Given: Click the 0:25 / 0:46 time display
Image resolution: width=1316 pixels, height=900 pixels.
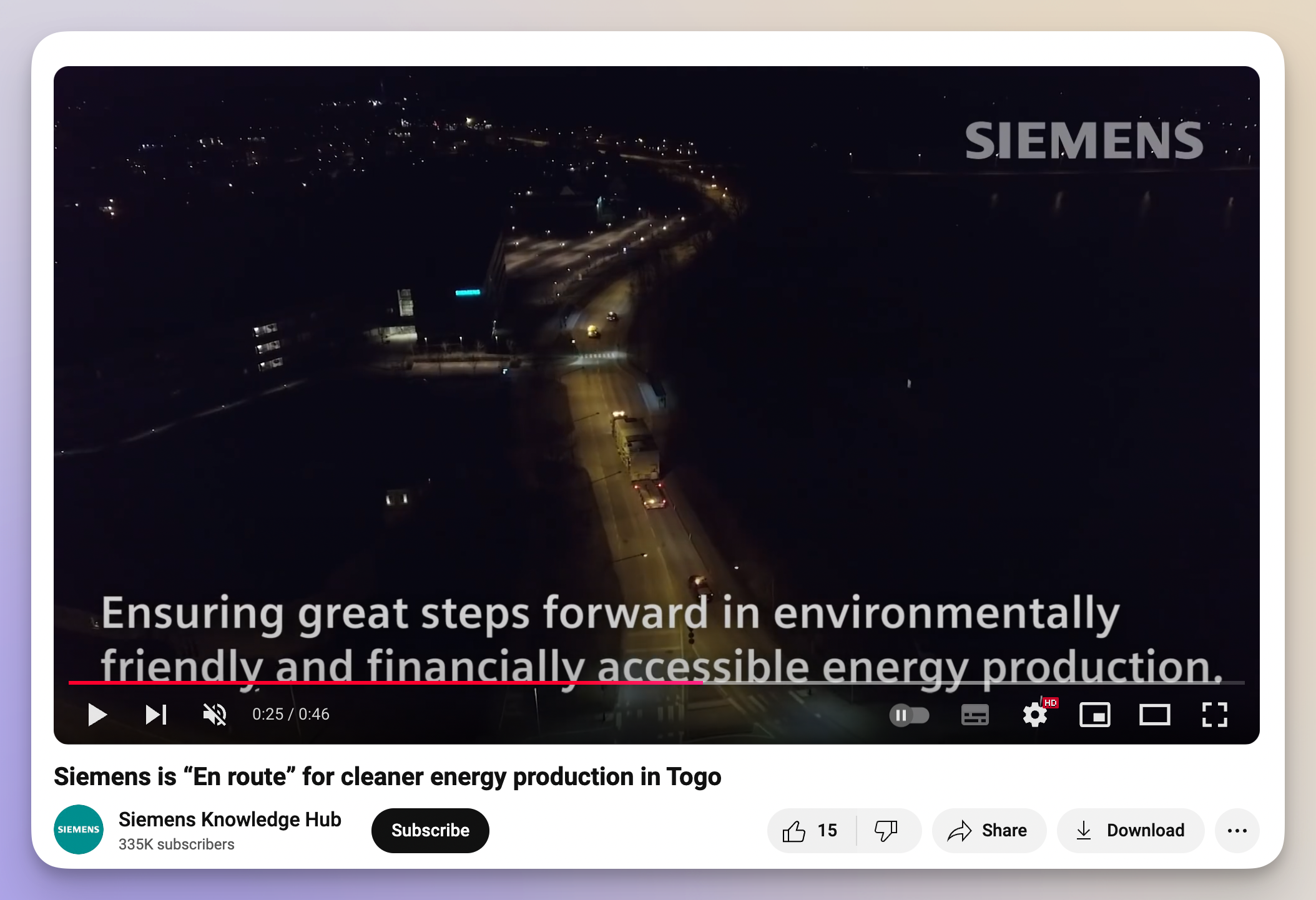Looking at the screenshot, I should pos(291,714).
